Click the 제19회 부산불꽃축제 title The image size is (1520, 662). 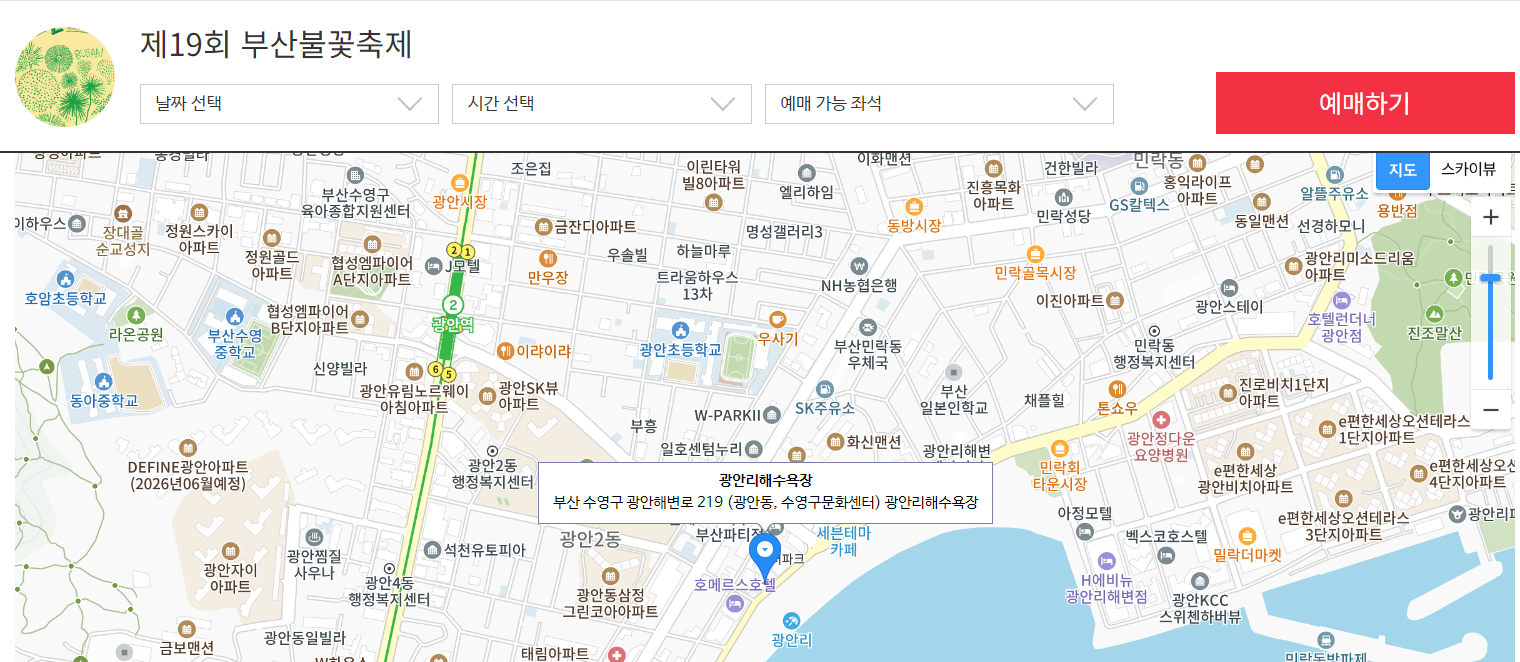tap(277, 45)
